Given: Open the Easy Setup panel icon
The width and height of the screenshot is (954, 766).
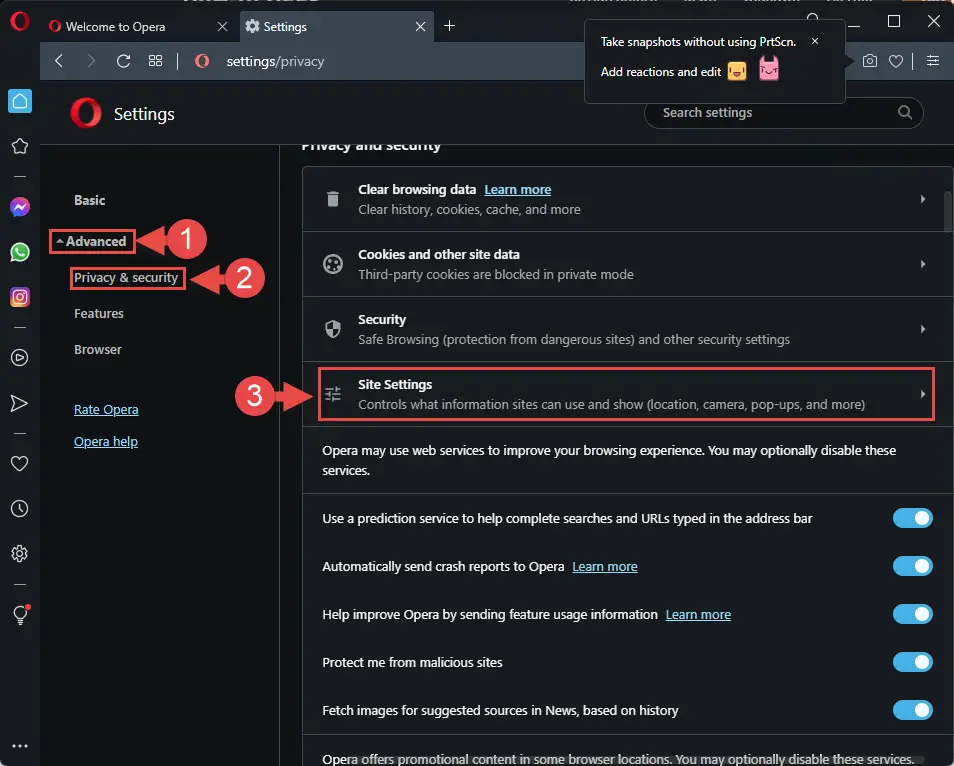Looking at the screenshot, I should pyautogui.click(x=933, y=61).
